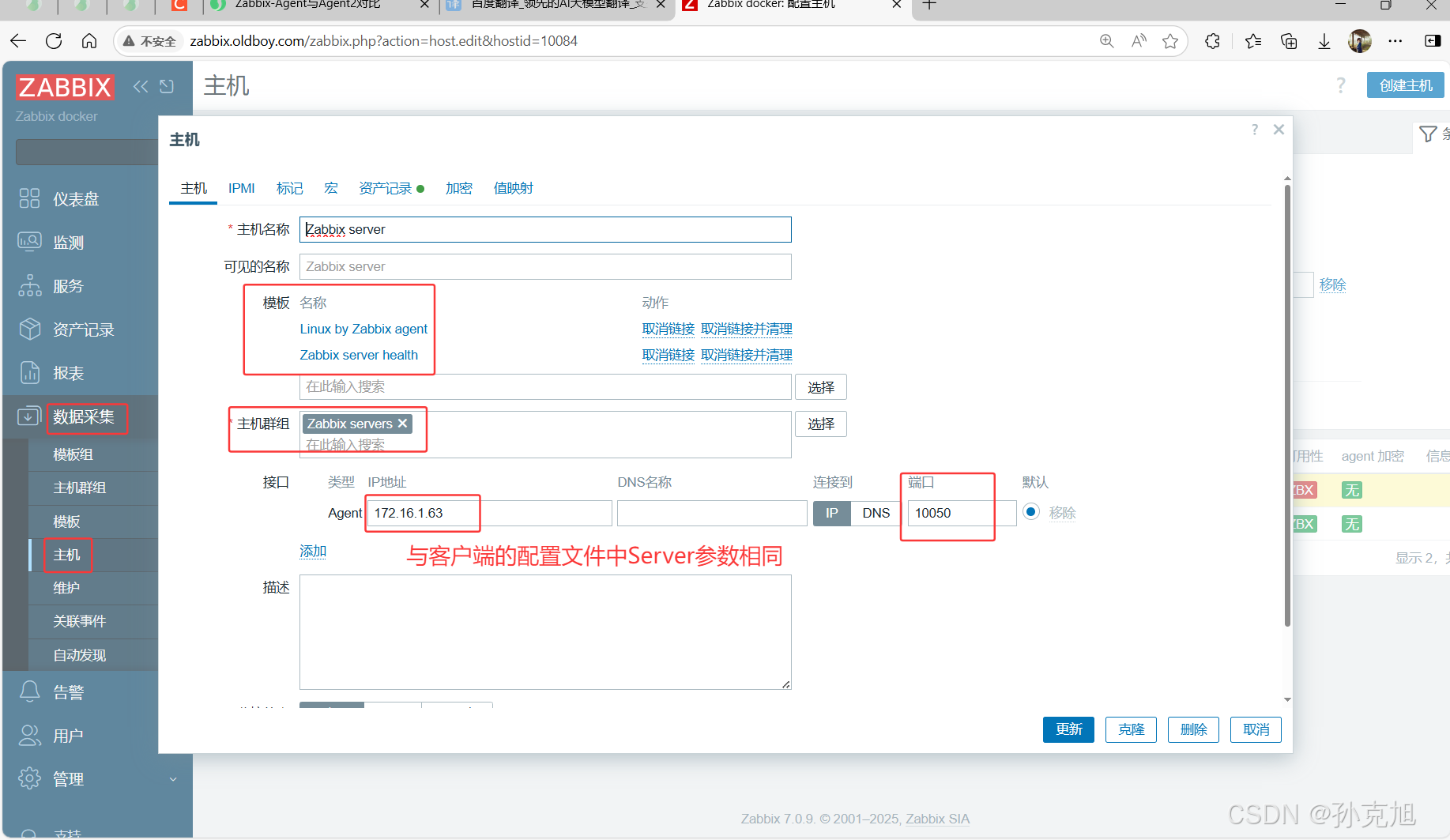Image resolution: width=1450 pixels, height=840 pixels.
Task: Select the default interface radio button
Action: click(x=1030, y=512)
